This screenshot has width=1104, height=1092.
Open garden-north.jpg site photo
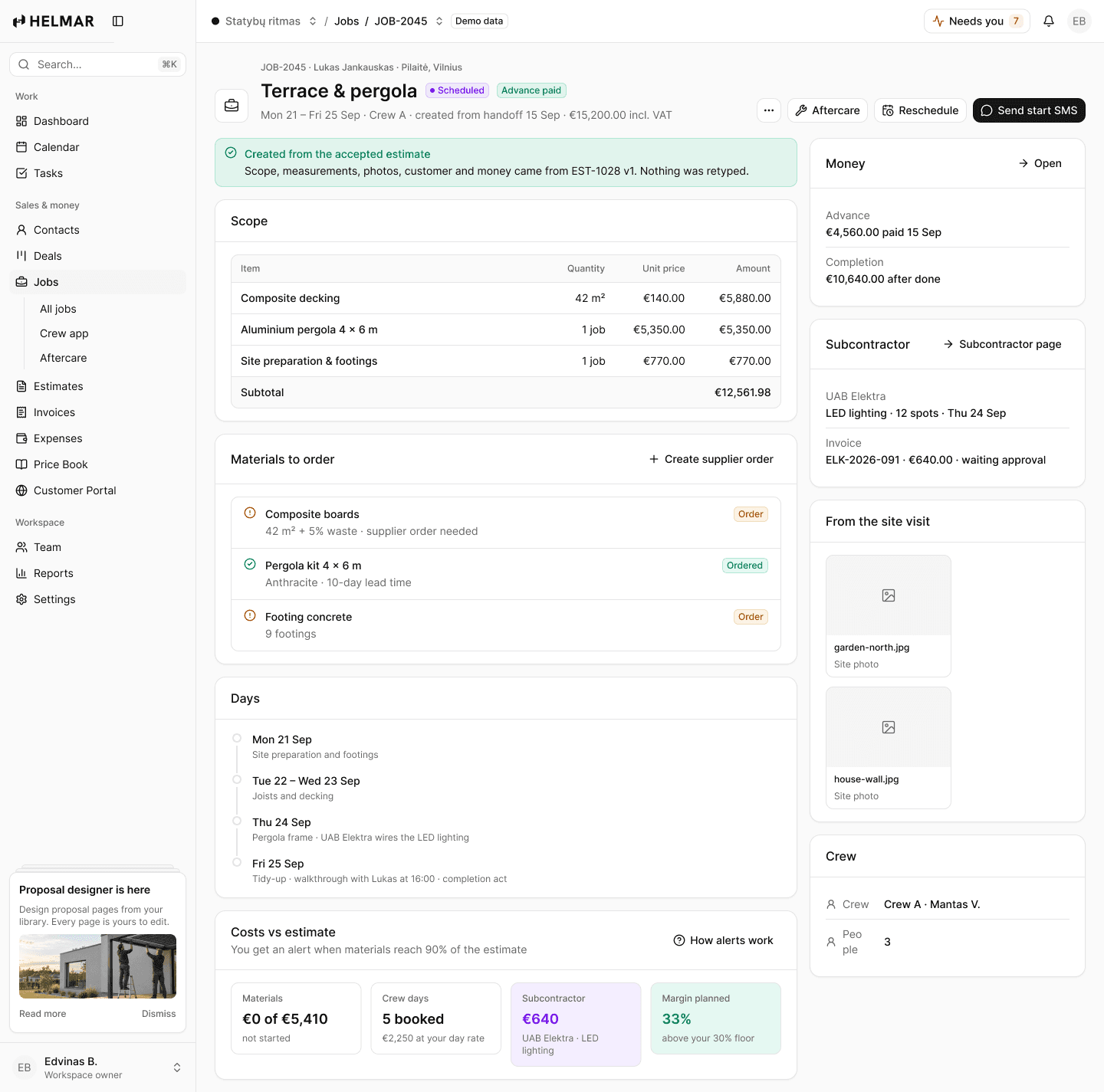coord(889,616)
